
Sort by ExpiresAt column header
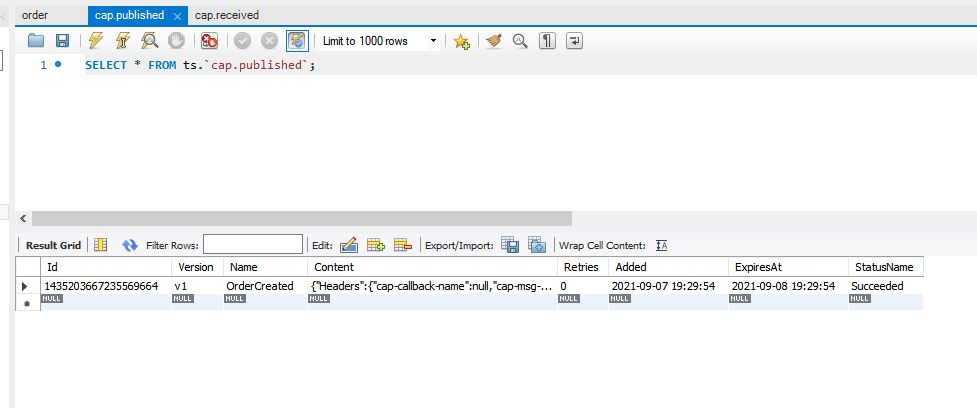(788, 267)
